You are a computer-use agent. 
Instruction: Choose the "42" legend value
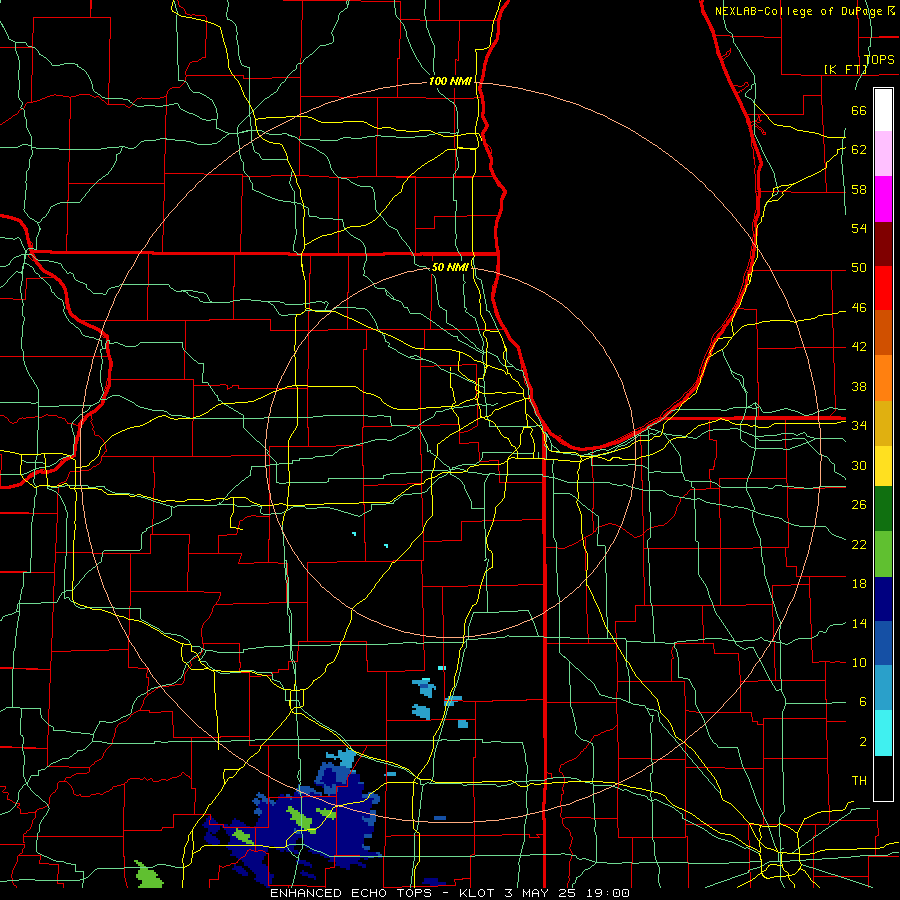click(859, 347)
